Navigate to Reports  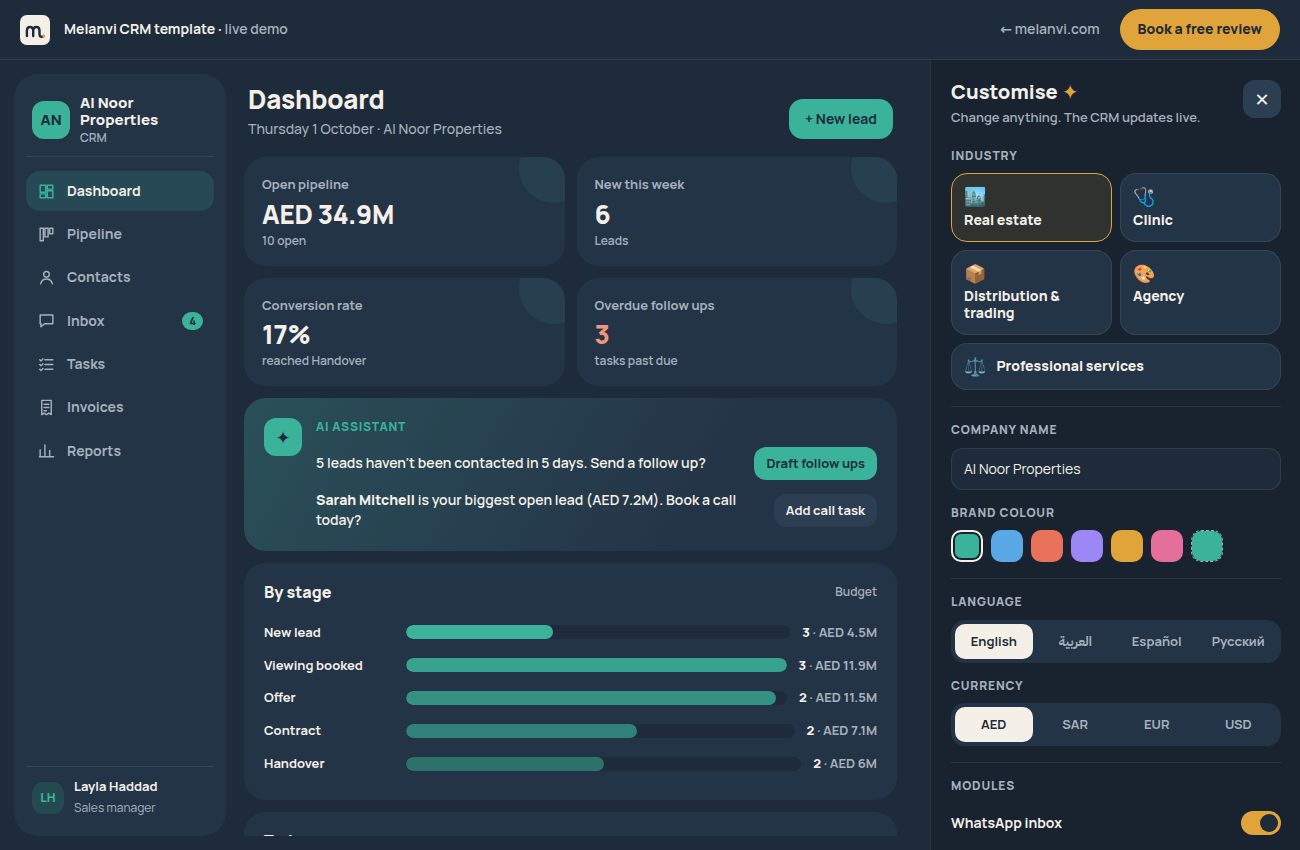tap(120, 451)
